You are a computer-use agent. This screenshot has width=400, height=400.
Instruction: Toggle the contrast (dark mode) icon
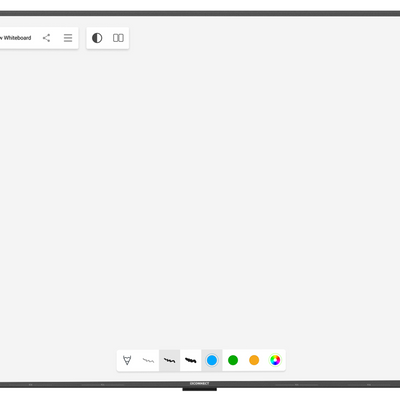point(97,38)
